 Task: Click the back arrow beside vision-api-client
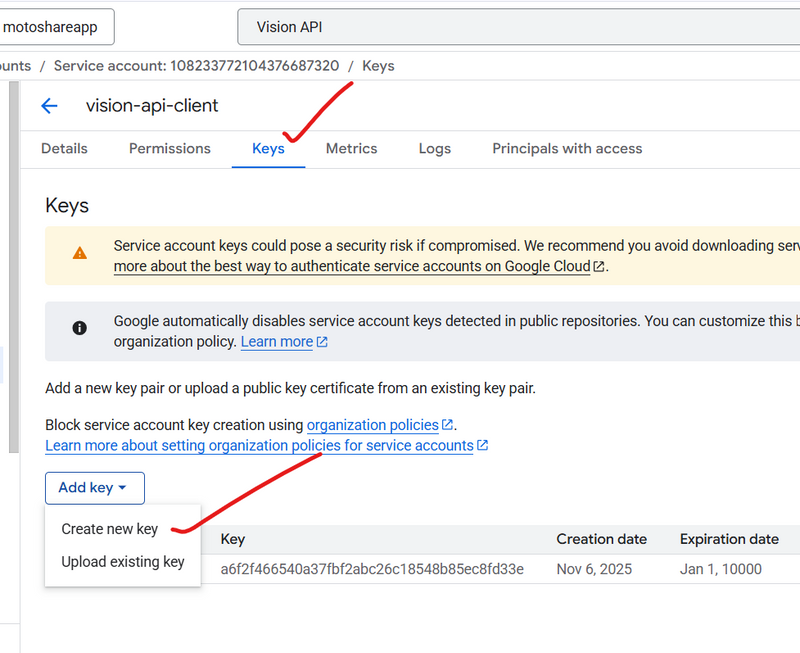coord(49,106)
